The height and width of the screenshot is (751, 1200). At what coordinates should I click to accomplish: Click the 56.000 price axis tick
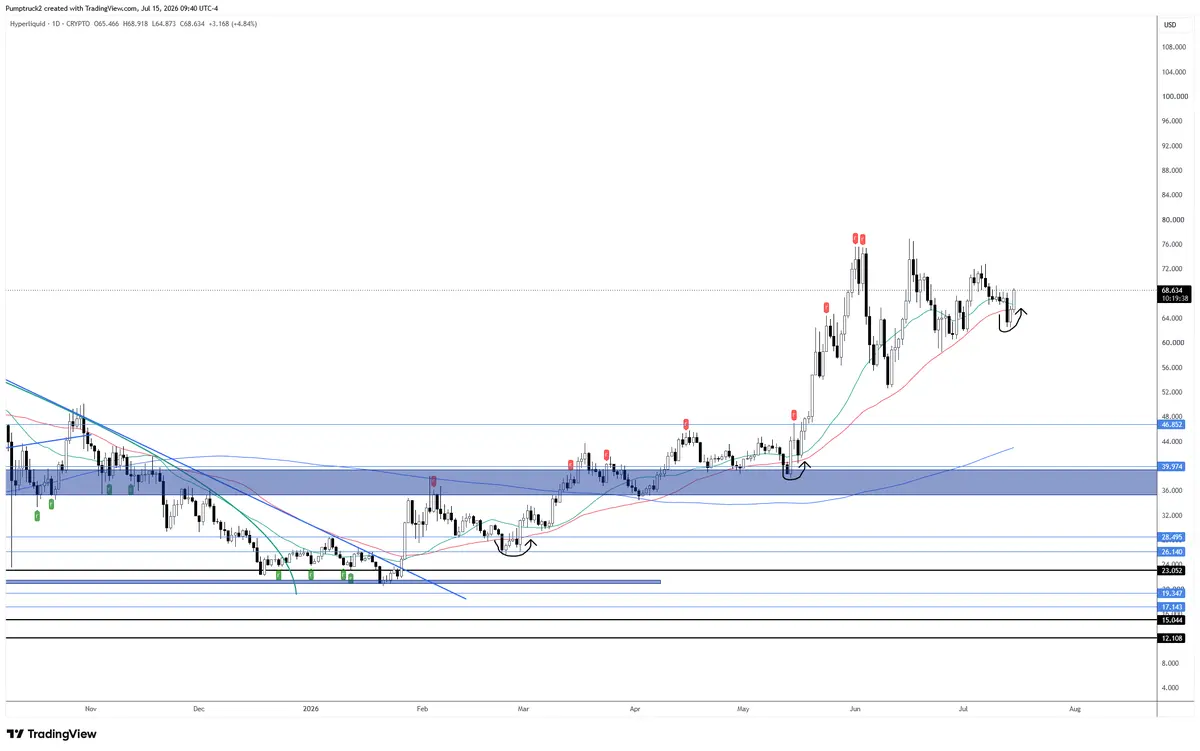point(1173,367)
